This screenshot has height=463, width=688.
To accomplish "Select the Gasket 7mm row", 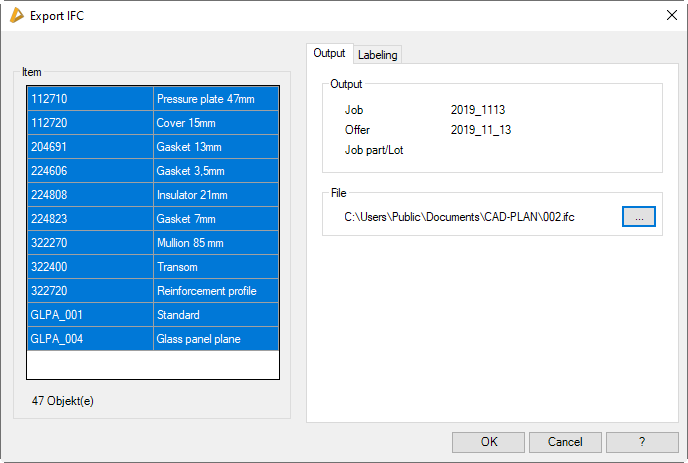I will (x=152, y=219).
